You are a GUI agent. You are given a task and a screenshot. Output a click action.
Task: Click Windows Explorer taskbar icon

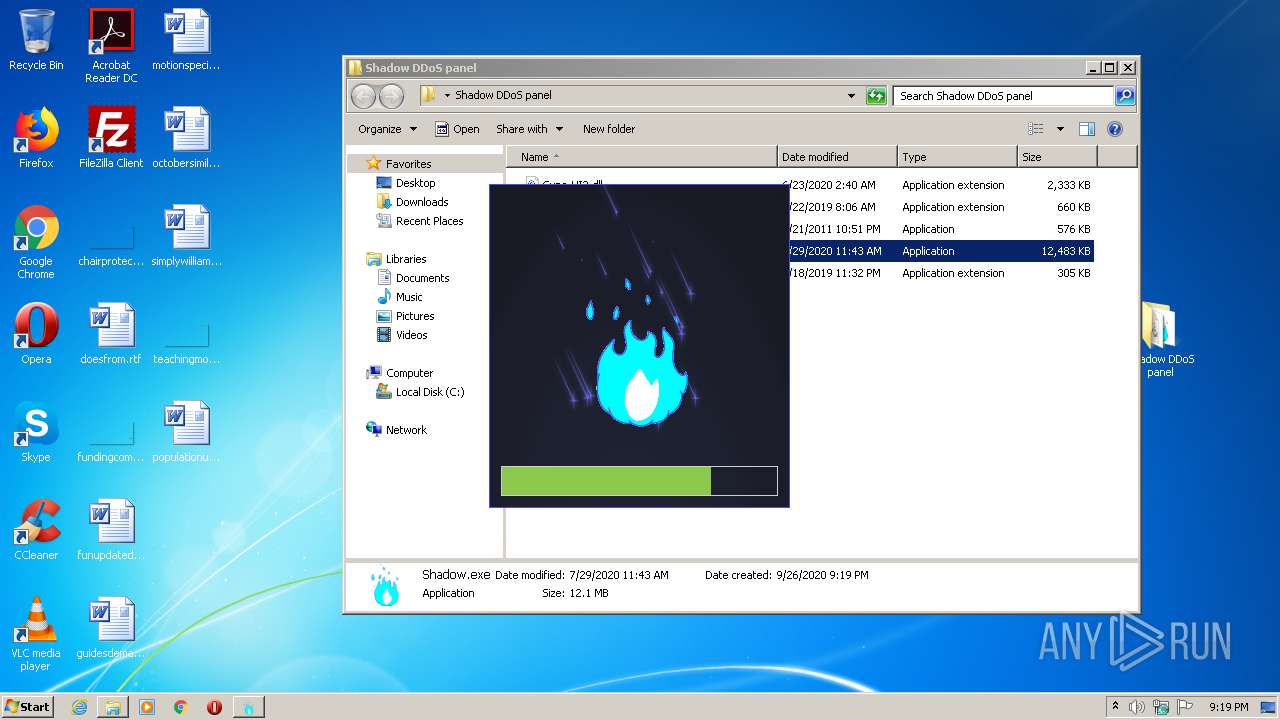[x=113, y=707]
